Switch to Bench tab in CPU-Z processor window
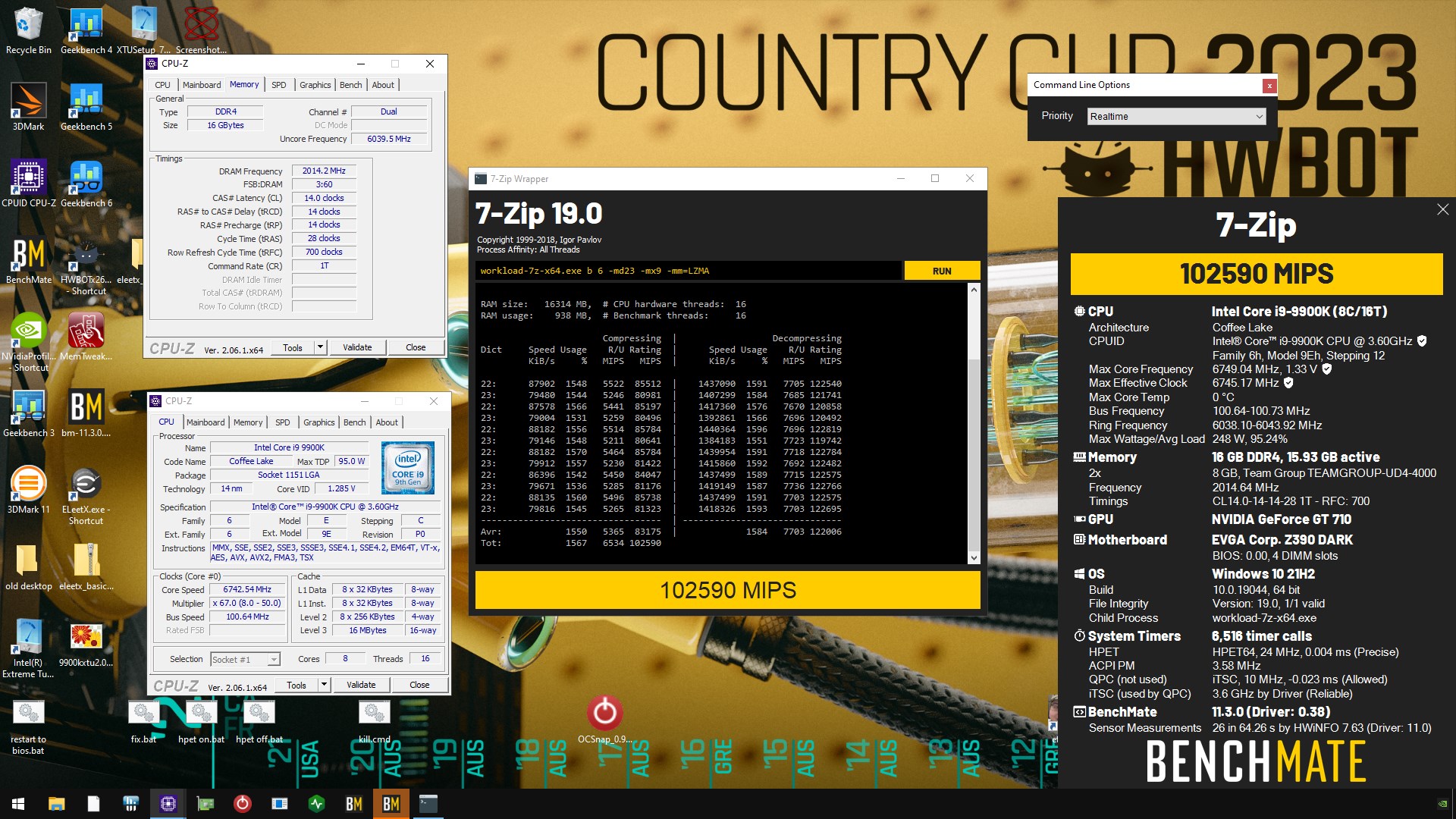The image size is (1456, 819). [x=355, y=422]
